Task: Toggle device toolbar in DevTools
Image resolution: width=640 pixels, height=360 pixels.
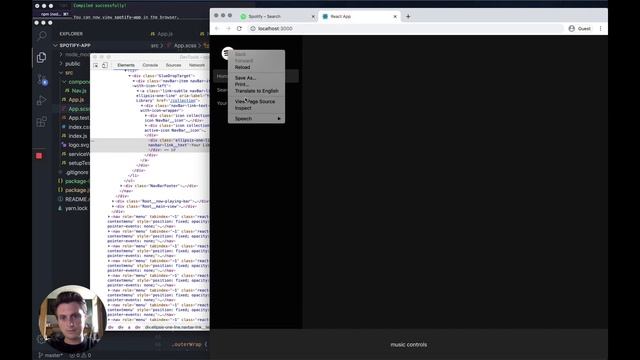Action: coord(105,65)
